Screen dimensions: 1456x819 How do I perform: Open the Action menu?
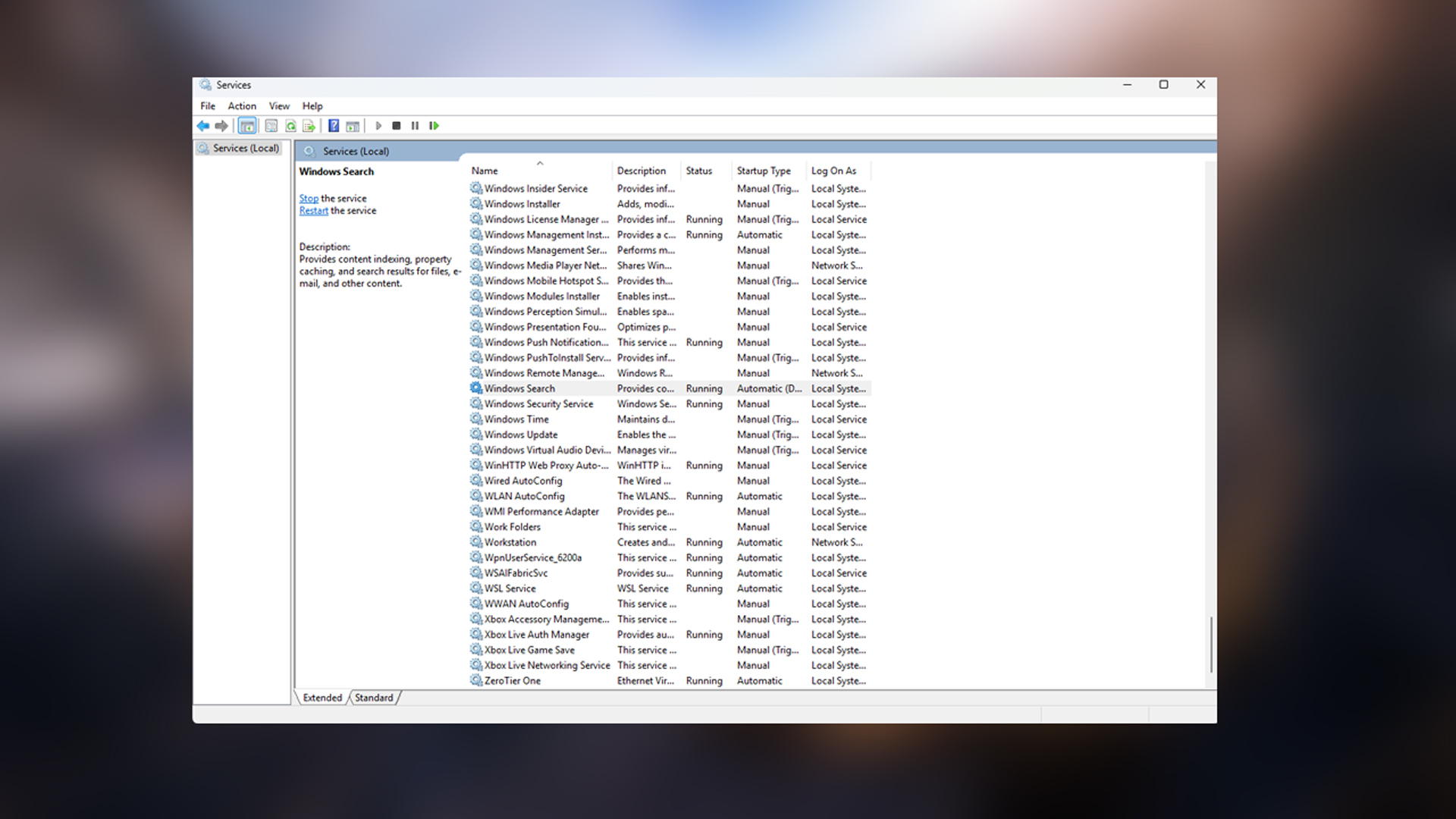point(242,106)
